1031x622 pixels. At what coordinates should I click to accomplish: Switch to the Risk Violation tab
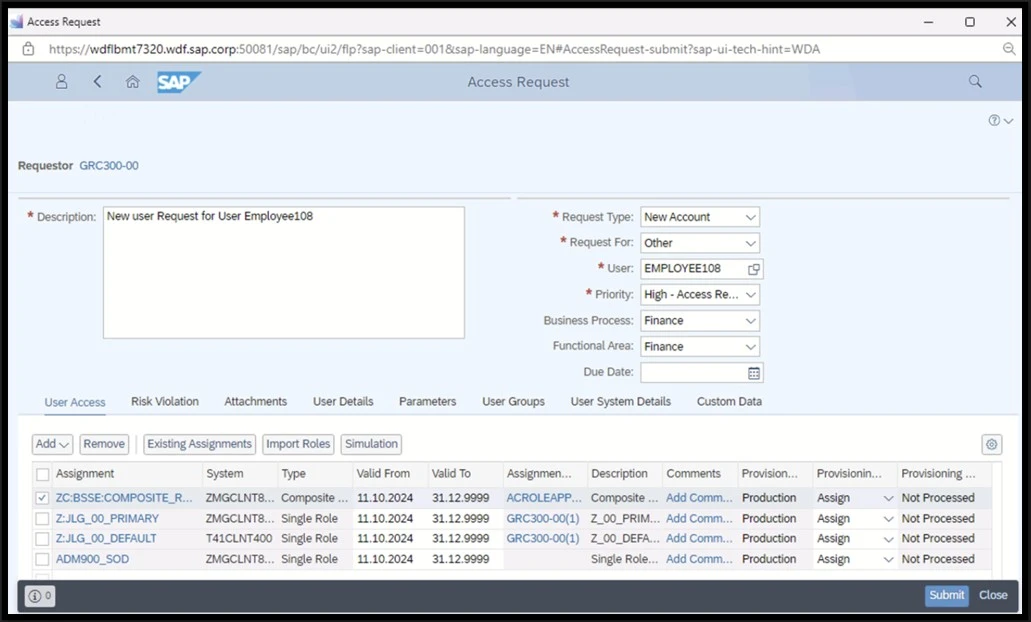coord(164,401)
